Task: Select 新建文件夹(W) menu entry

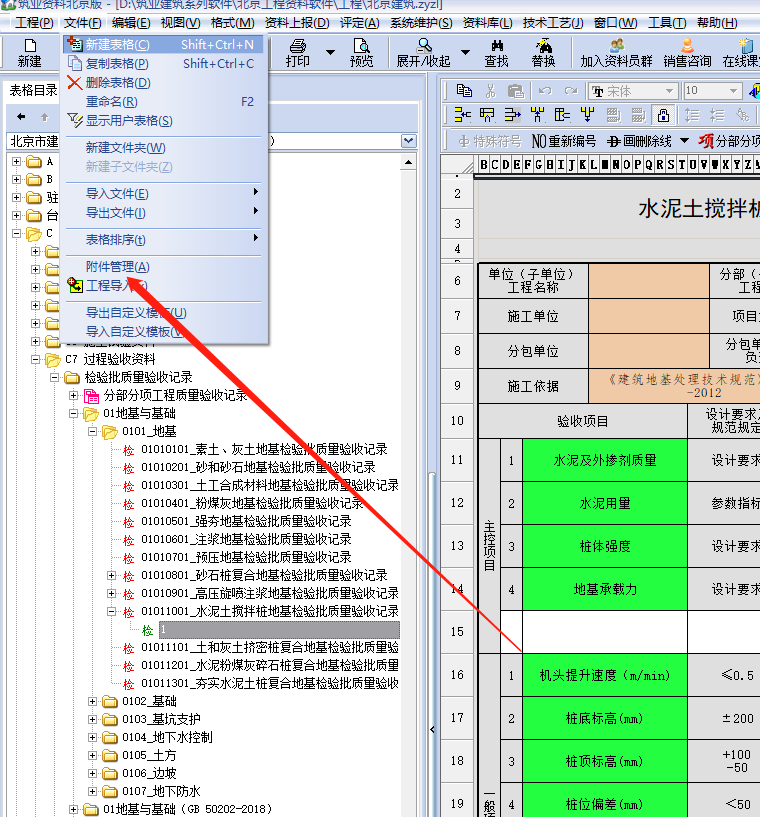Action: click(162, 148)
